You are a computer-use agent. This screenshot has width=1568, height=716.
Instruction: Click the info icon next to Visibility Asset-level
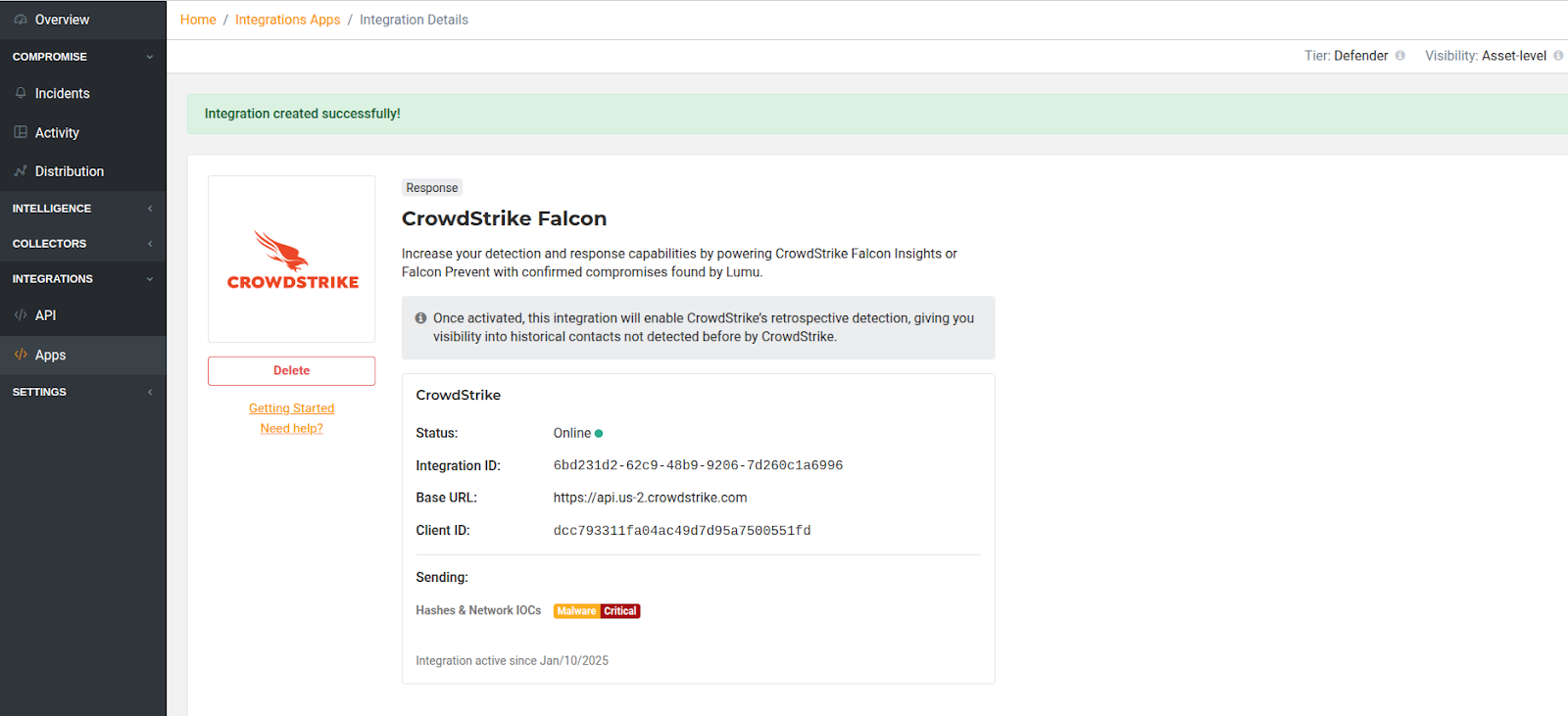point(1558,56)
